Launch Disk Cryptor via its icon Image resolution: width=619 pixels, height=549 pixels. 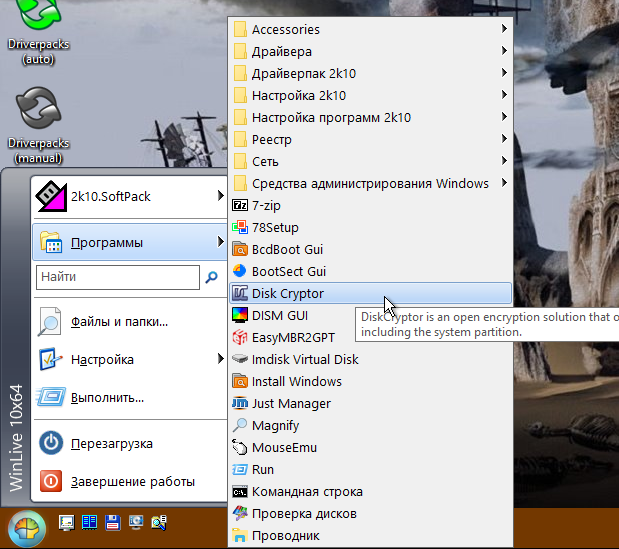[240, 293]
